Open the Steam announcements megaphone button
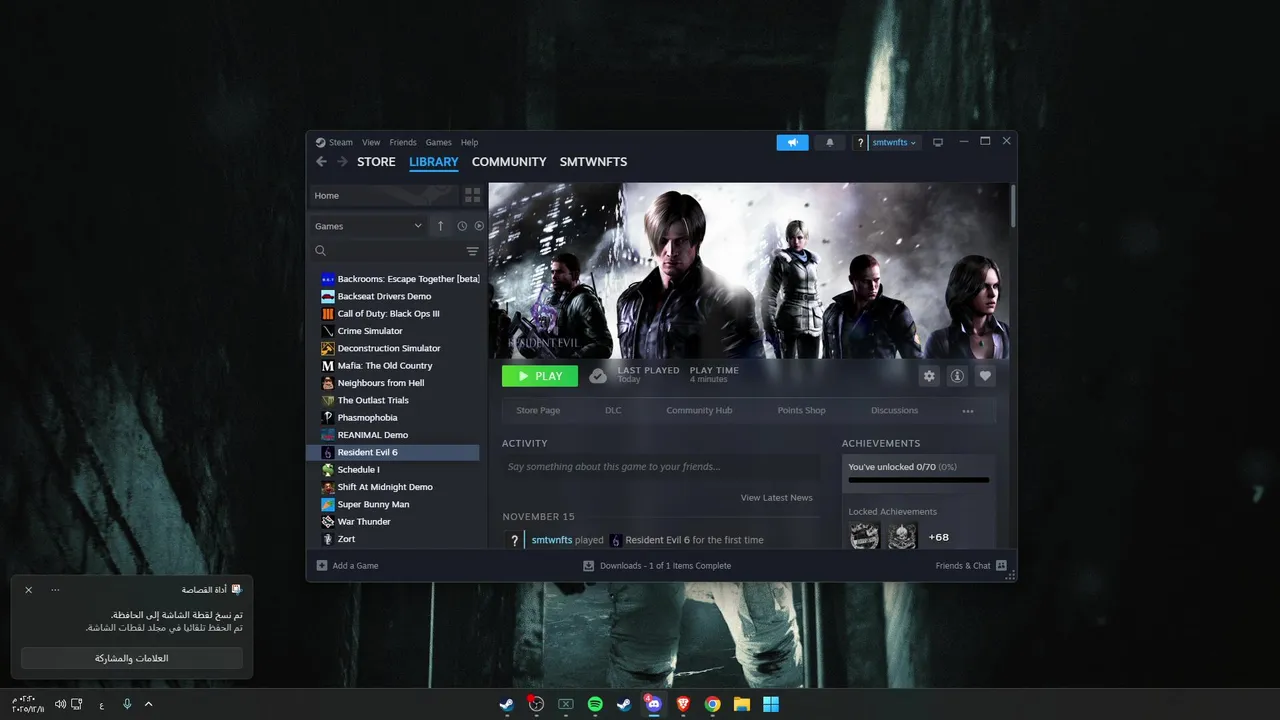Screen dimensions: 1280x720 point(792,142)
